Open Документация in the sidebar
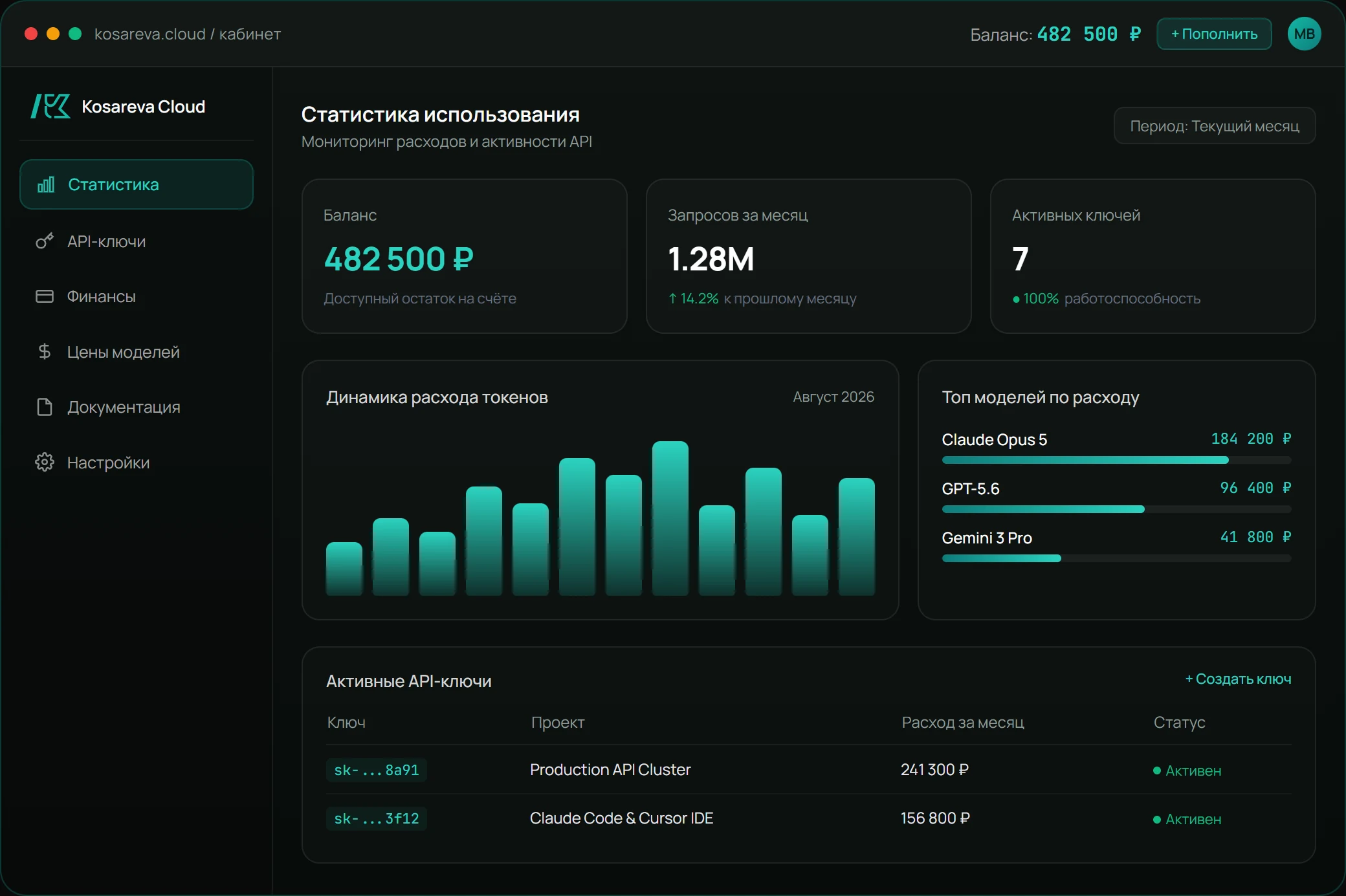 click(x=137, y=407)
